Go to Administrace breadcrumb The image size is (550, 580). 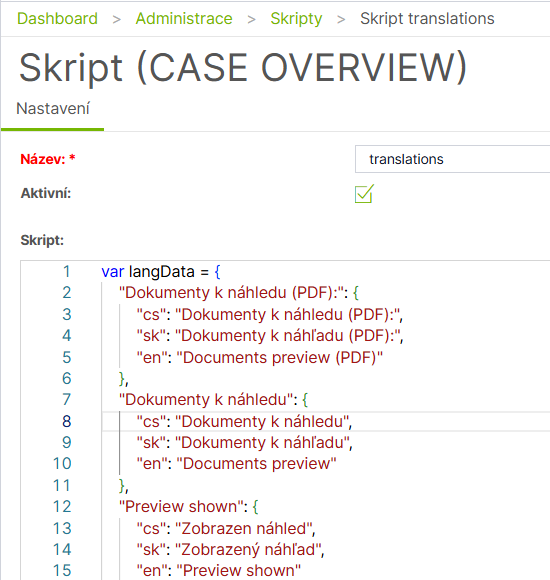coord(184,18)
